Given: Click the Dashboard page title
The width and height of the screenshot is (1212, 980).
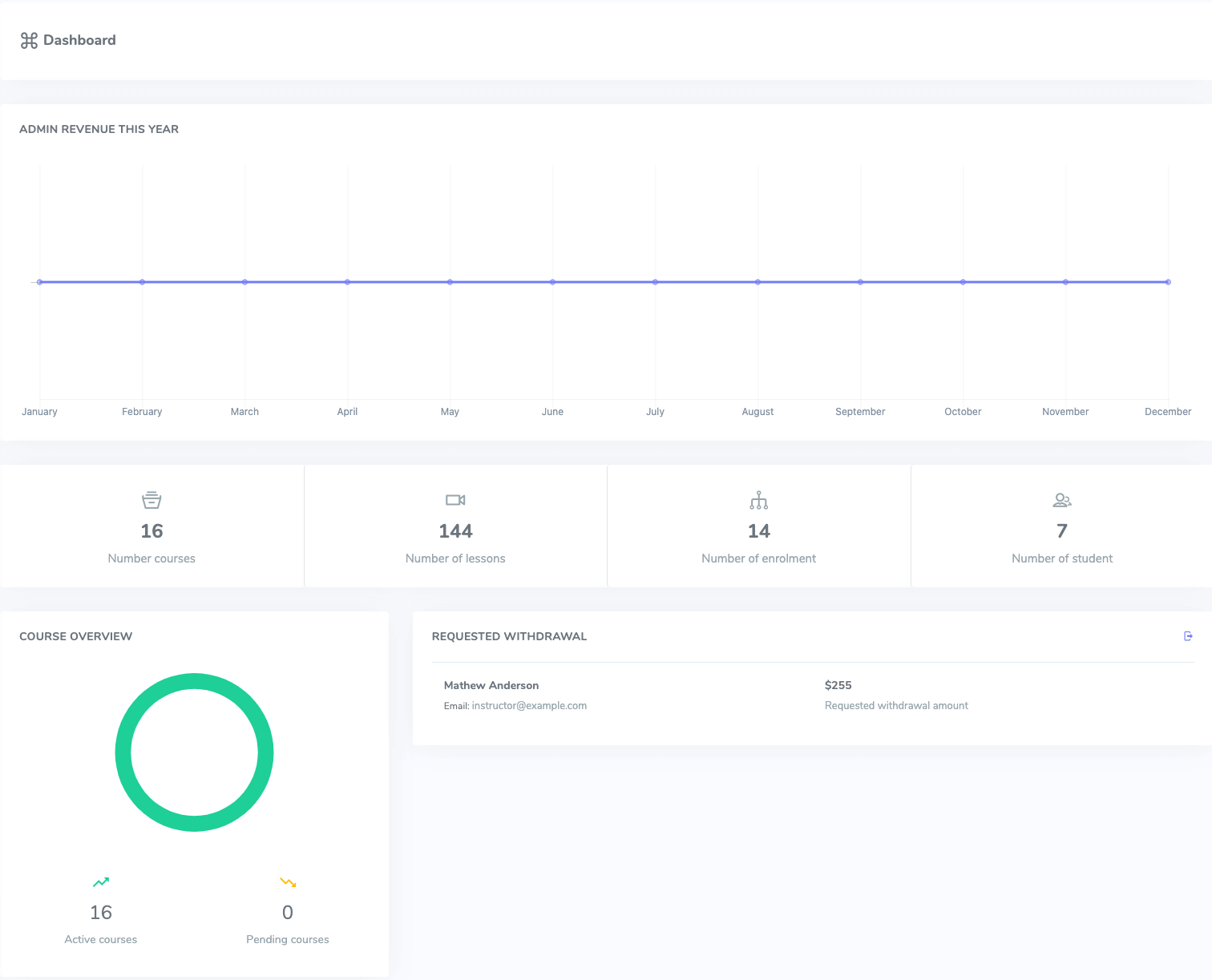Looking at the screenshot, I should pos(79,40).
